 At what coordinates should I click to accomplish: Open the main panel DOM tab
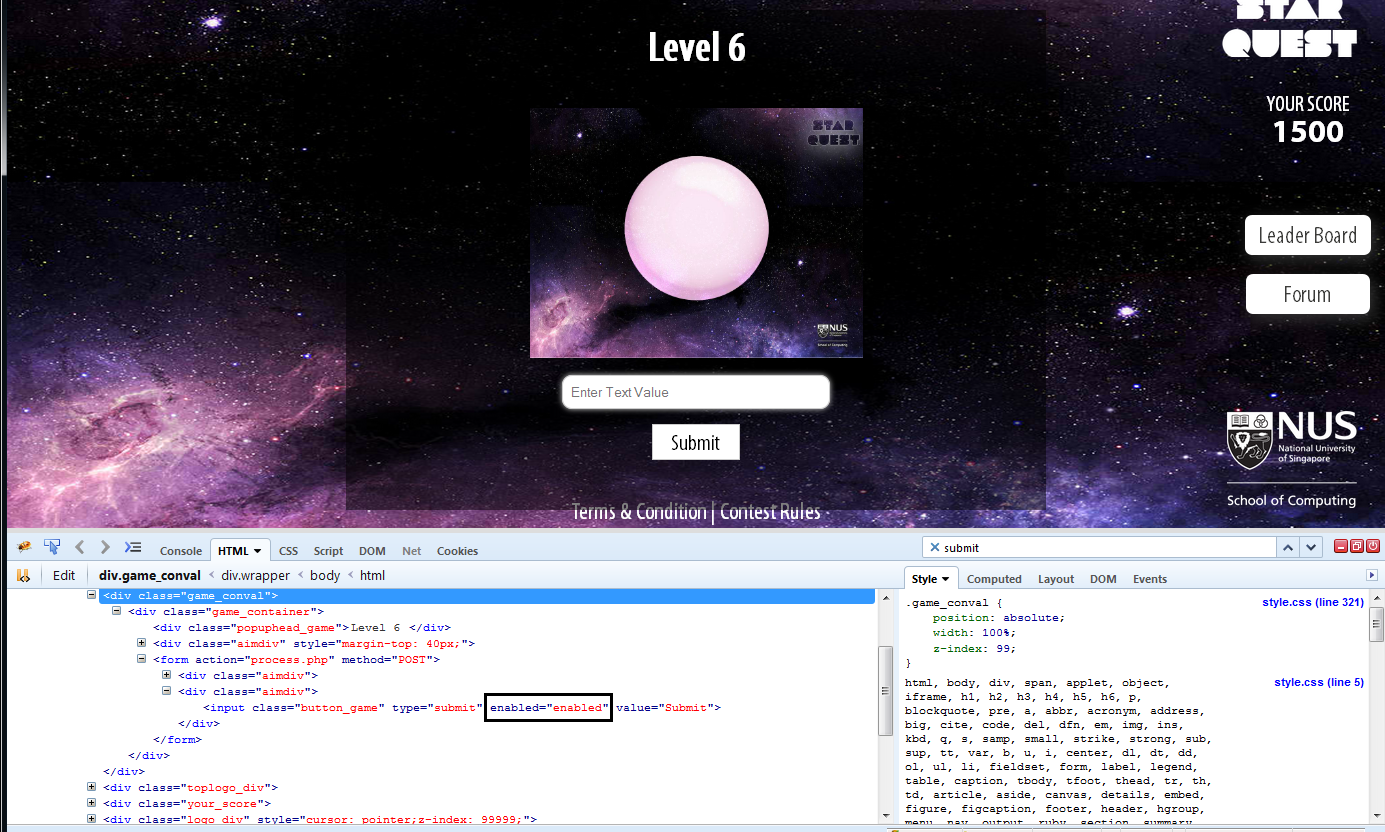(x=372, y=551)
